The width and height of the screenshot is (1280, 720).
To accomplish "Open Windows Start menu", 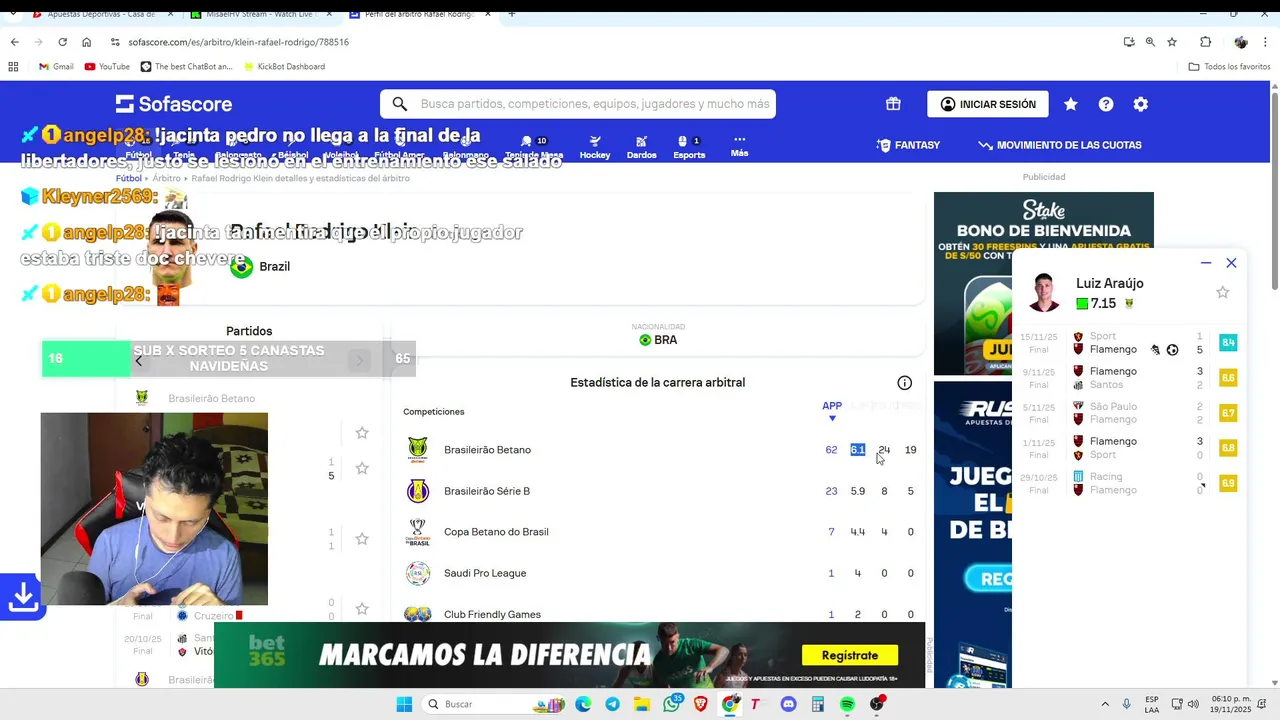I will [x=404, y=704].
